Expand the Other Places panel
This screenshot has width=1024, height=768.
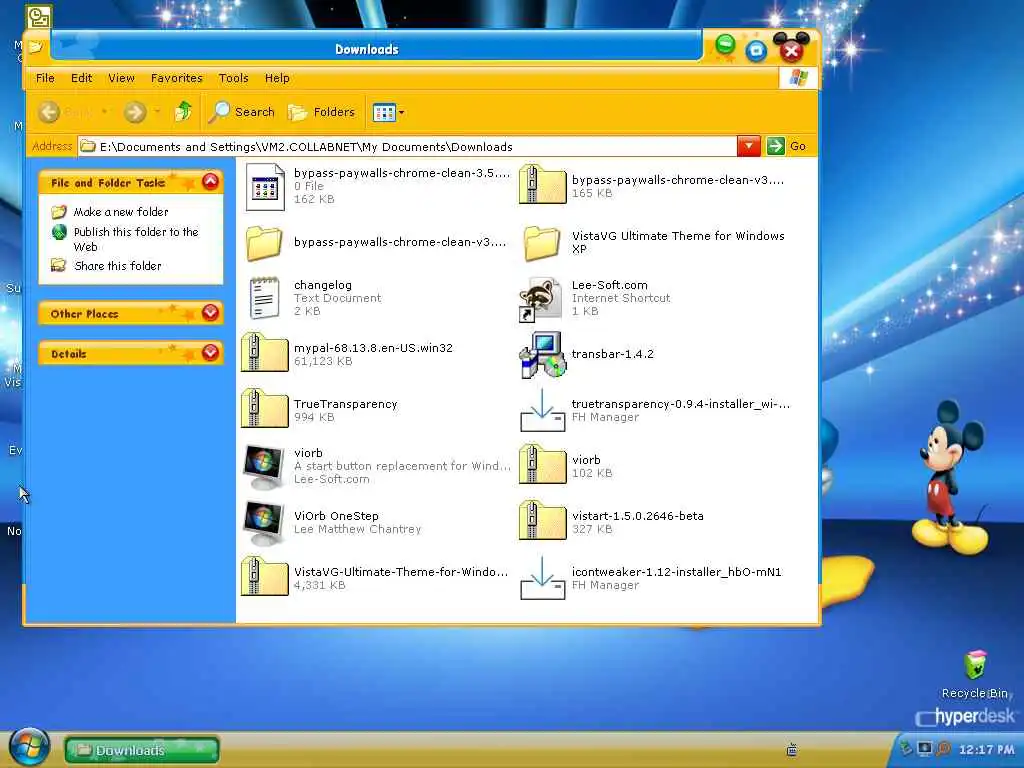[x=210, y=313]
